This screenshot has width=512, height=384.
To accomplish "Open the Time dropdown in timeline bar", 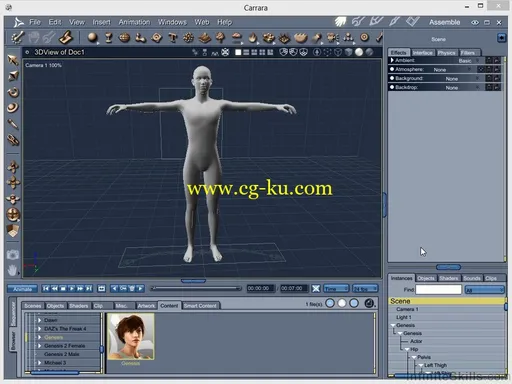I will [x=336, y=288].
